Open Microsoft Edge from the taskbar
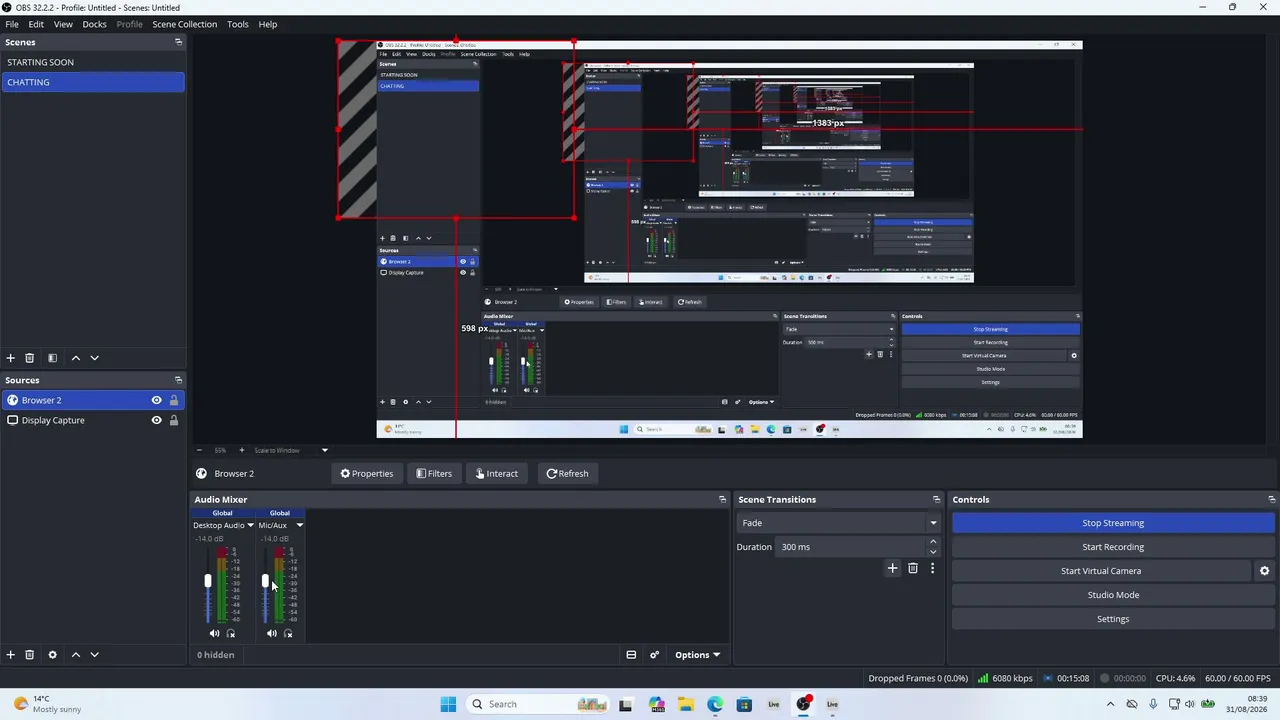The height and width of the screenshot is (720, 1280). [x=715, y=704]
